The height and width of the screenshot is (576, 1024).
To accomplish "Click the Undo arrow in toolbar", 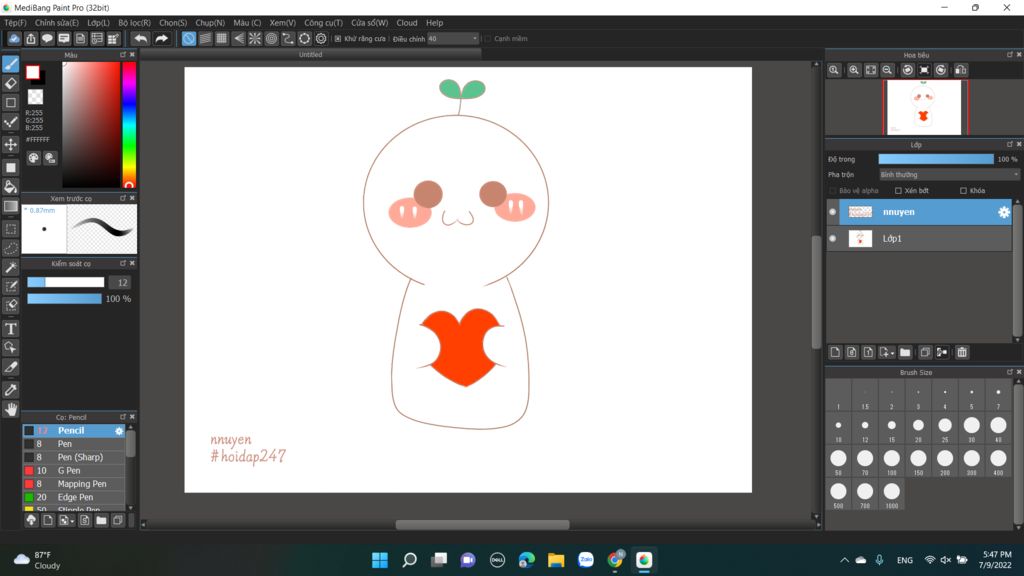I will (140, 39).
